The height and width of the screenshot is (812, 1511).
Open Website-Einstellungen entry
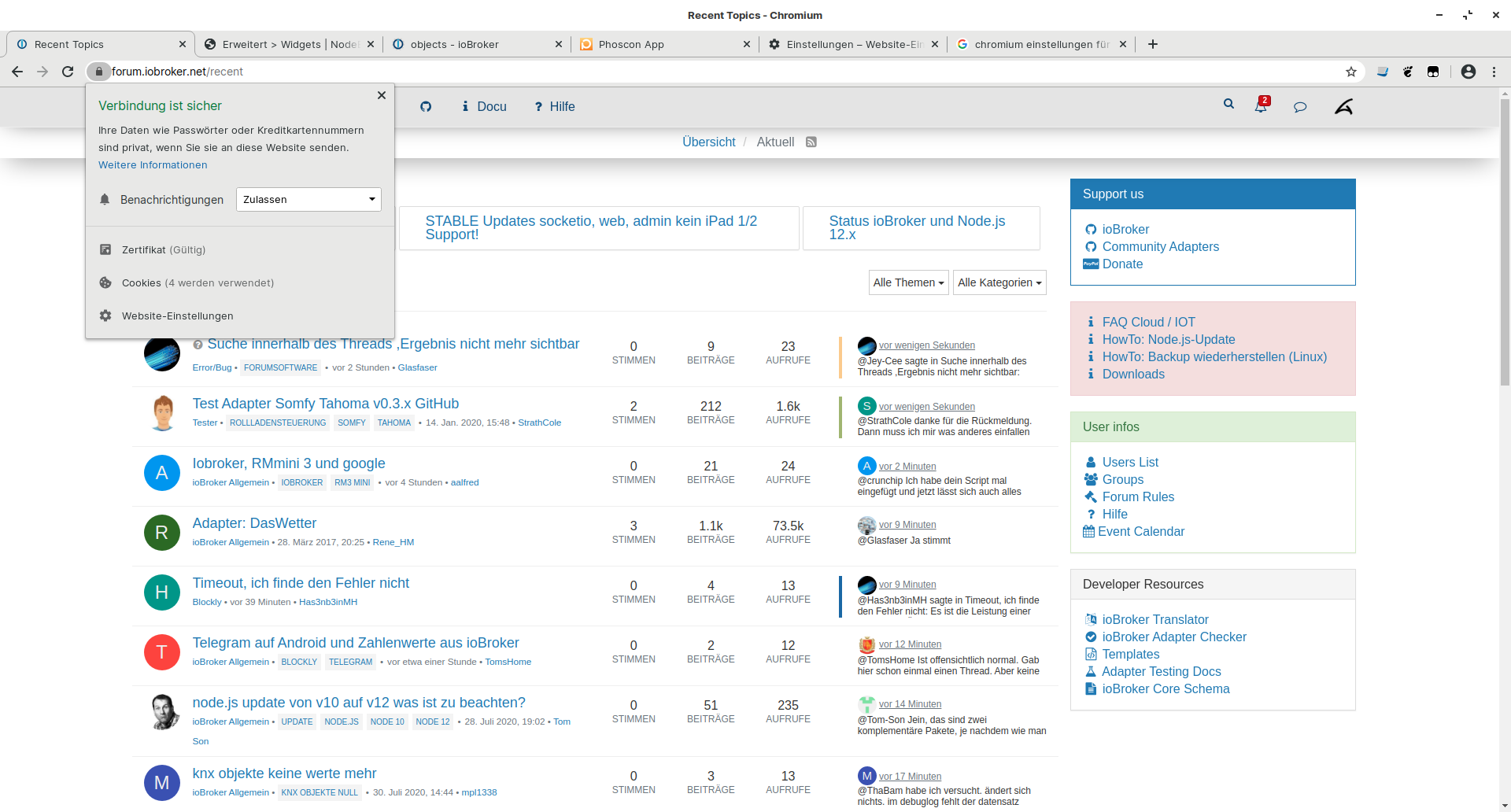(240, 316)
